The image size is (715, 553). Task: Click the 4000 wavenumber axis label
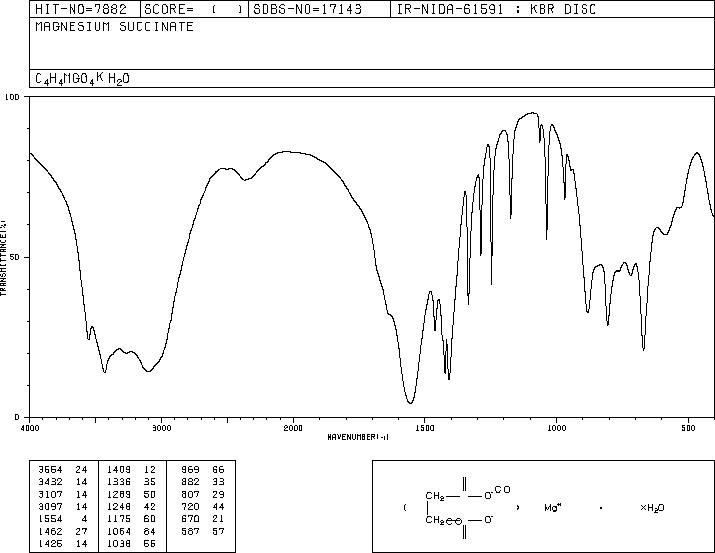tap(30, 428)
